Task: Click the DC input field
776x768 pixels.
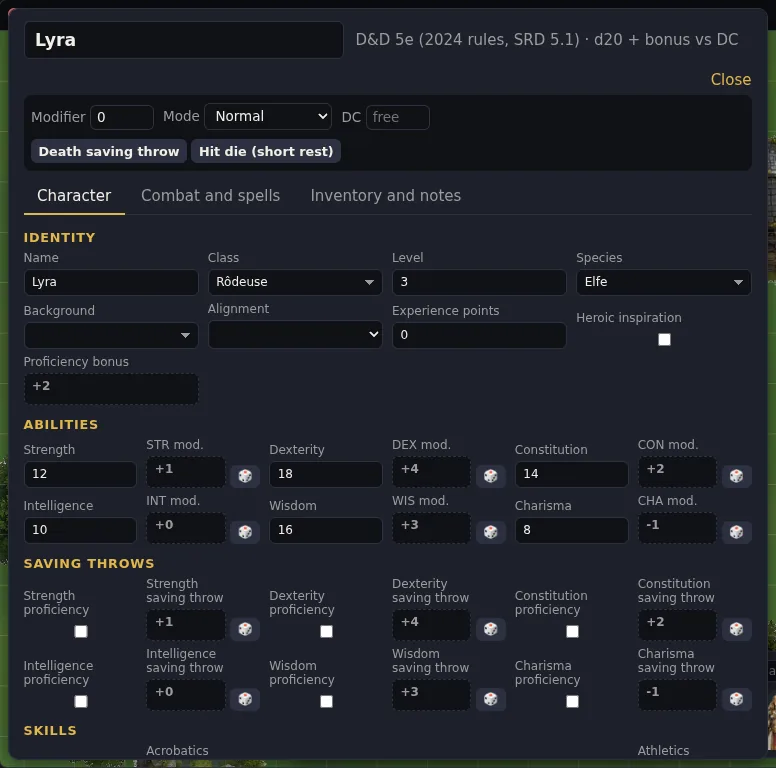Action: point(398,117)
